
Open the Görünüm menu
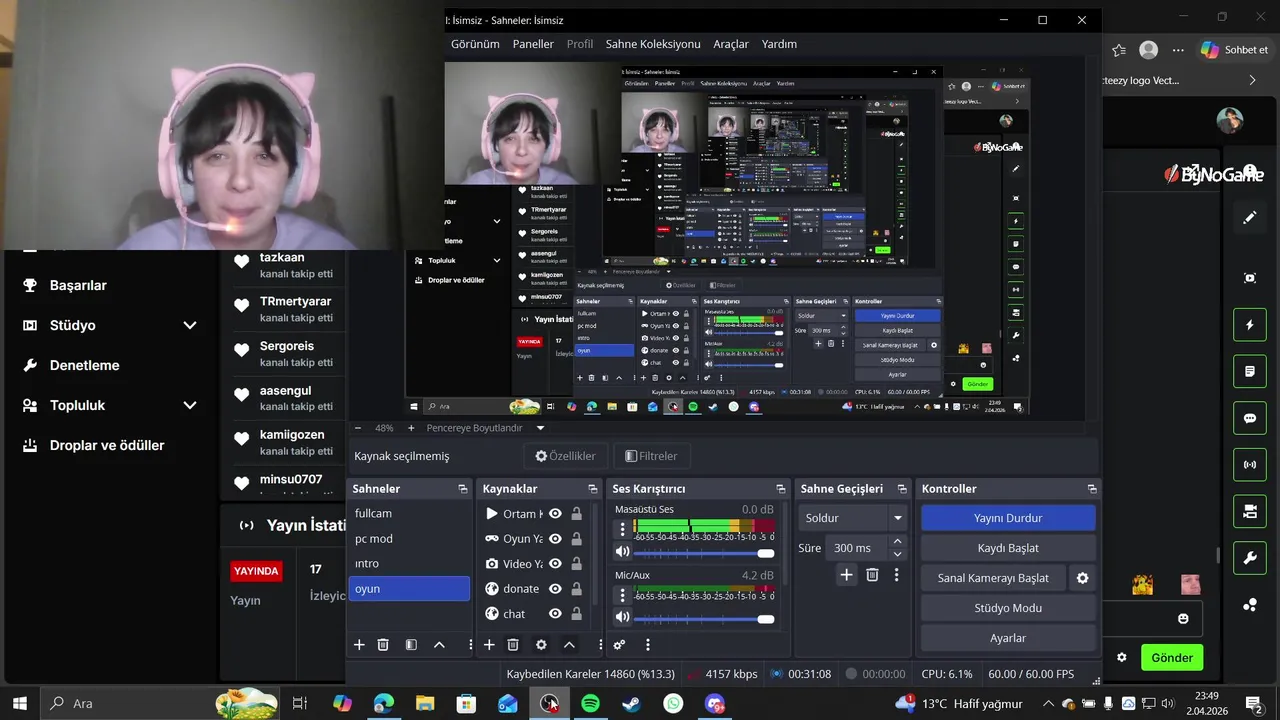475,44
